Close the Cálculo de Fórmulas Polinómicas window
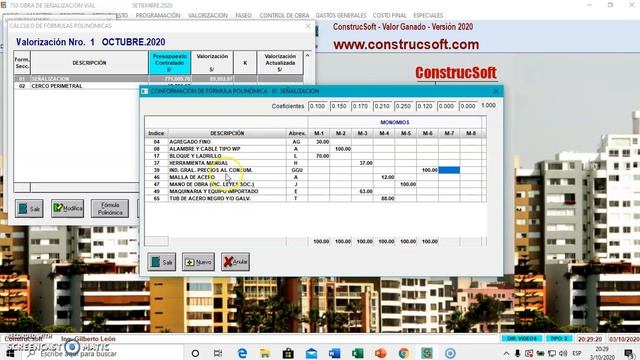The width and height of the screenshot is (640, 360). (308, 26)
